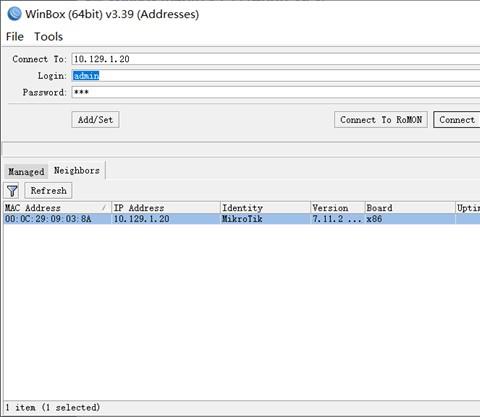This screenshot has height=417, width=480.
Task: Open the neighbors filter funnel icon
Action: coord(12,191)
